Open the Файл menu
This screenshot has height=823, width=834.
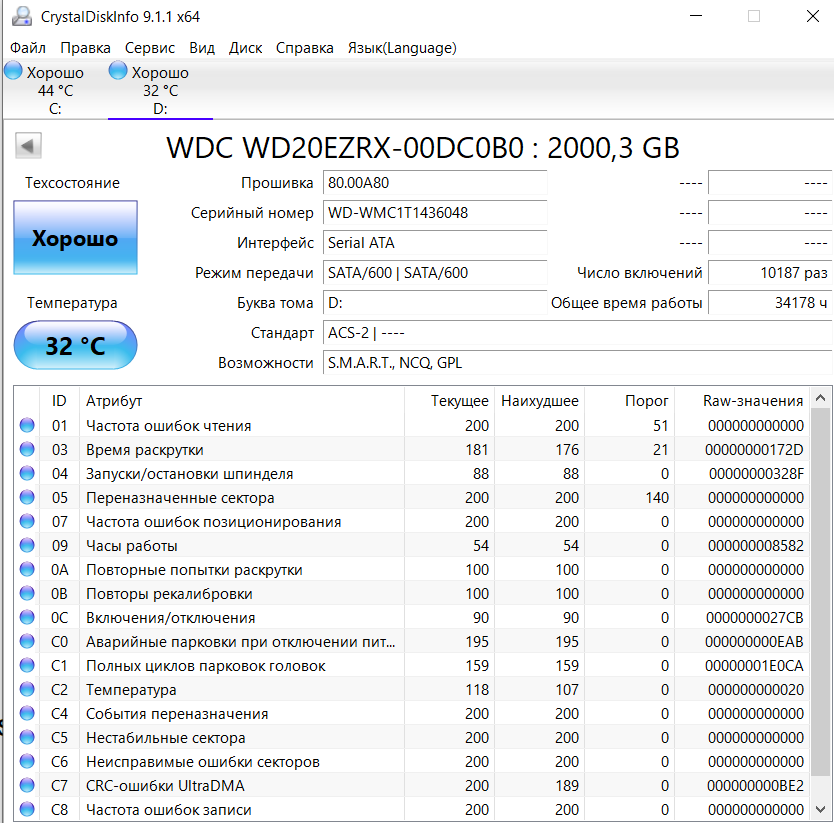tap(28, 48)
